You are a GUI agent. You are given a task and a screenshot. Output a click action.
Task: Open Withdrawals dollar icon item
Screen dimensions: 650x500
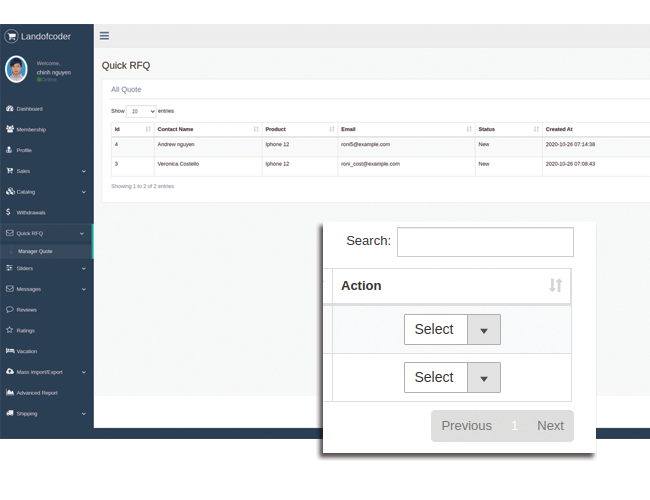(x=30, y=212)
